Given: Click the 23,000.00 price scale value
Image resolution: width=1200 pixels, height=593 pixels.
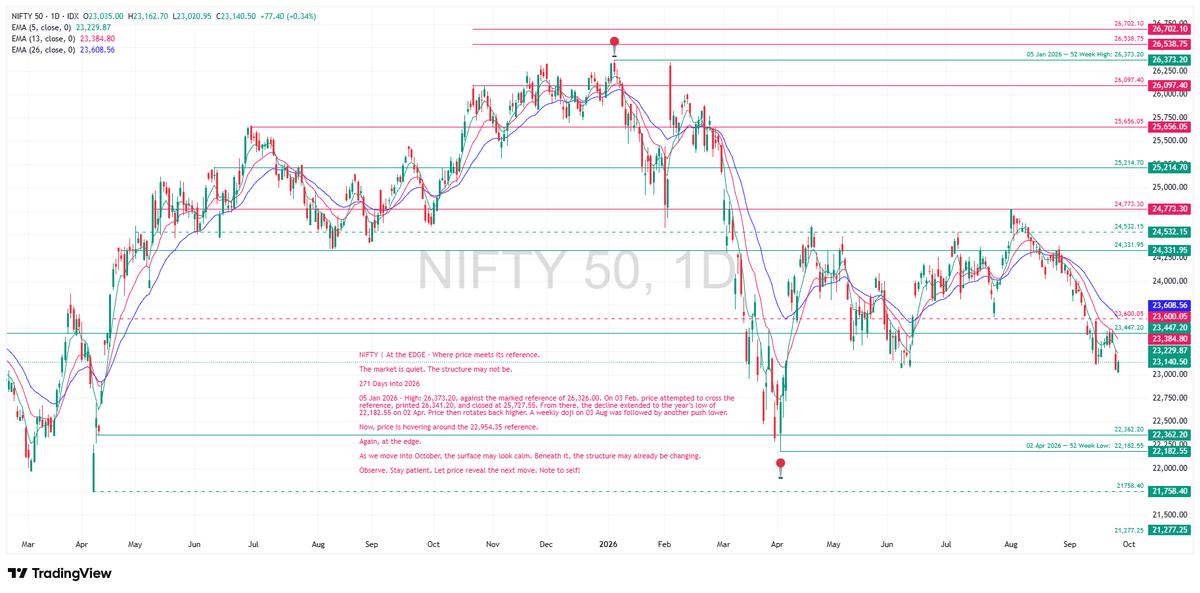Looking at the screenshot, I should [1169, 375].
